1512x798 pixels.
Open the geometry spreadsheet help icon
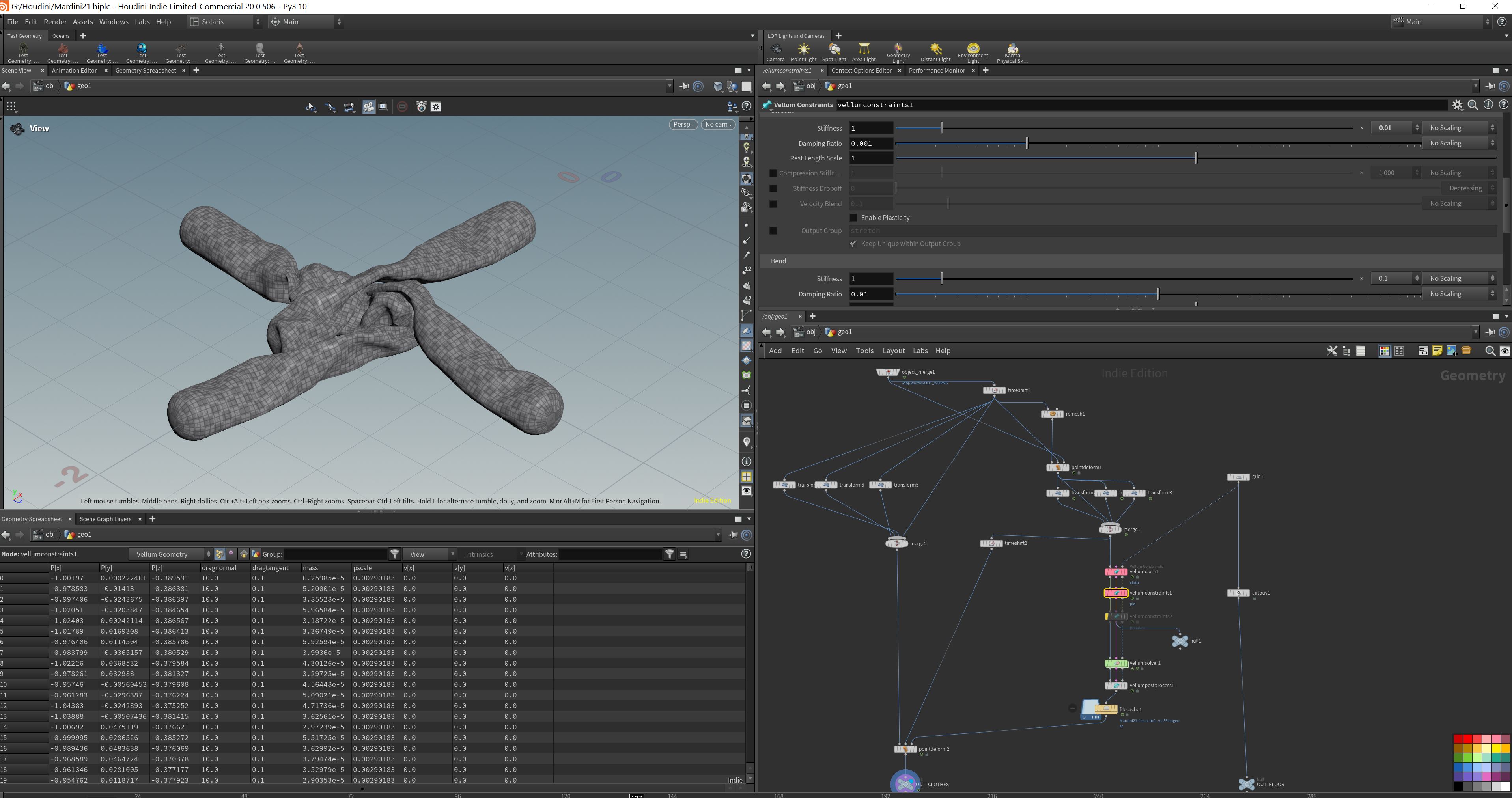click(x=746, y=554)
